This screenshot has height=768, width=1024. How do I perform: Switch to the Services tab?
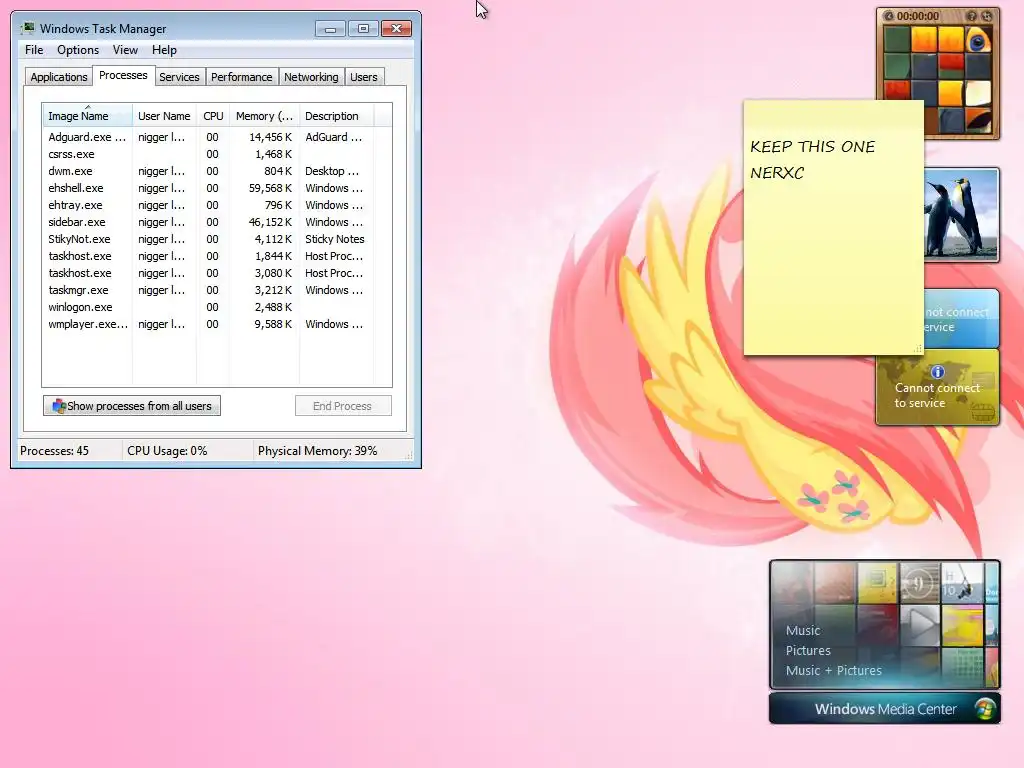pos(179,77)
